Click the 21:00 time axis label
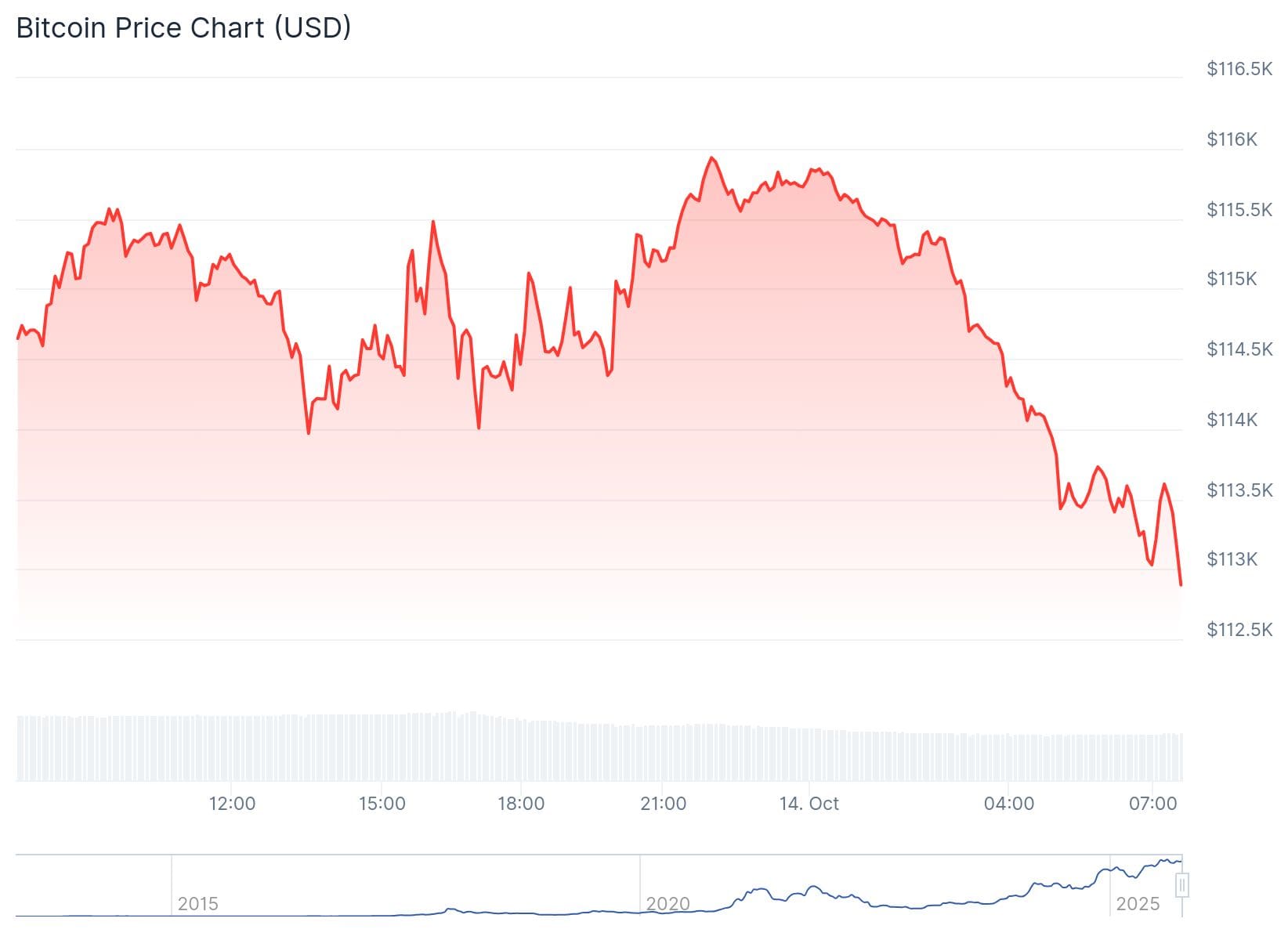Viewport: 1288px width, 940px height. (663, 804)
